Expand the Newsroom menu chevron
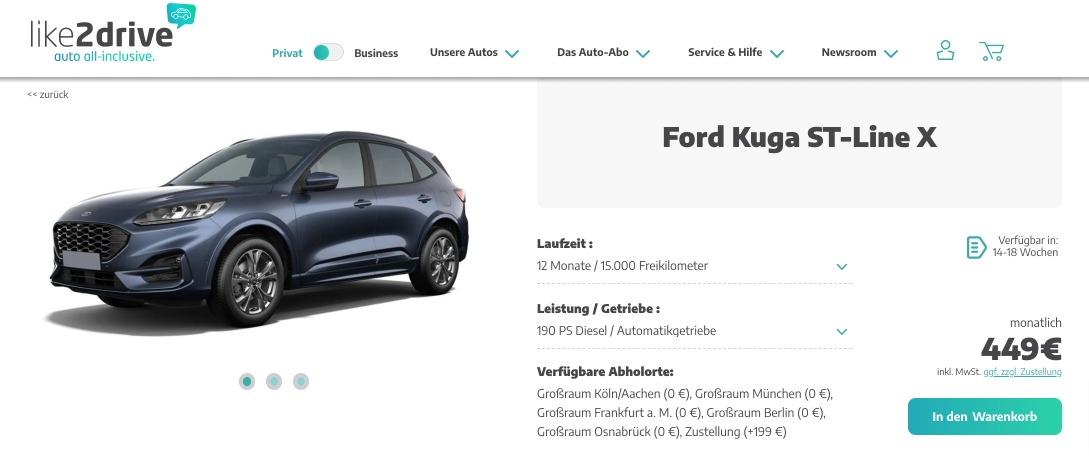 click(891, 53)
